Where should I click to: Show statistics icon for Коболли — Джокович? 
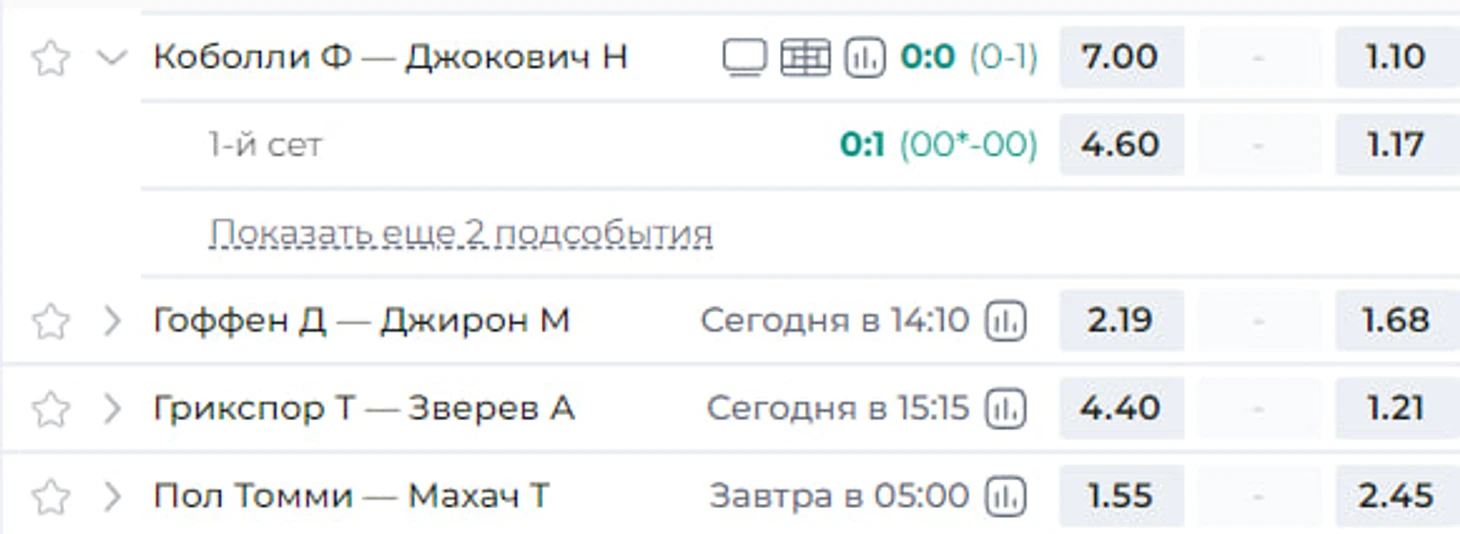click(x=865, y=58)
